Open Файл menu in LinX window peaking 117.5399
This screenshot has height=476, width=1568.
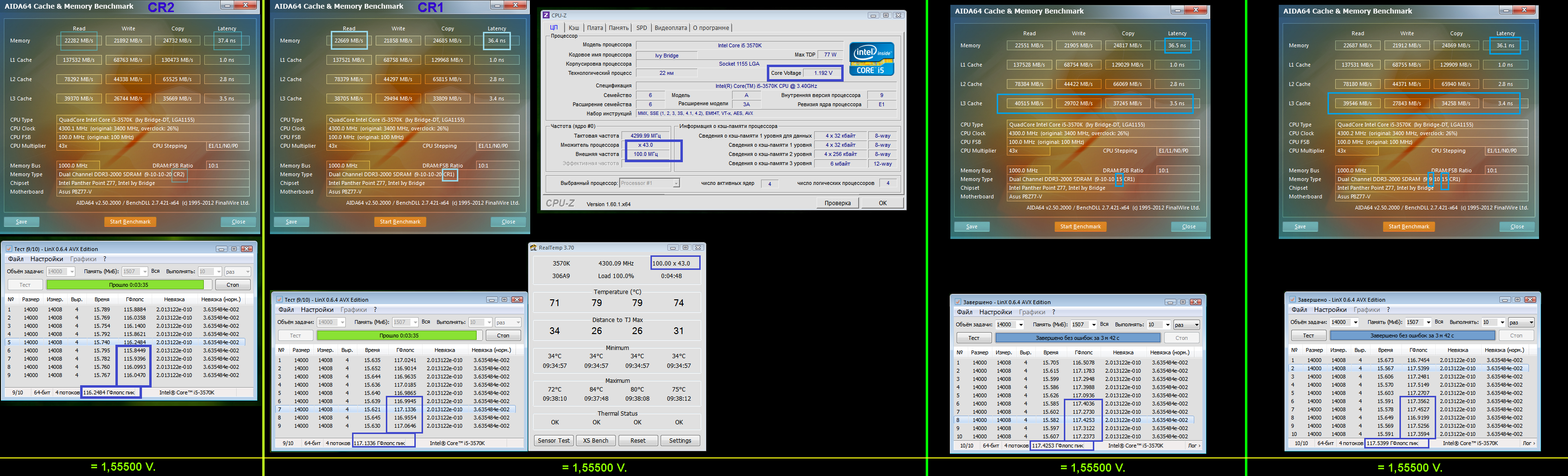coord(1300,310)
